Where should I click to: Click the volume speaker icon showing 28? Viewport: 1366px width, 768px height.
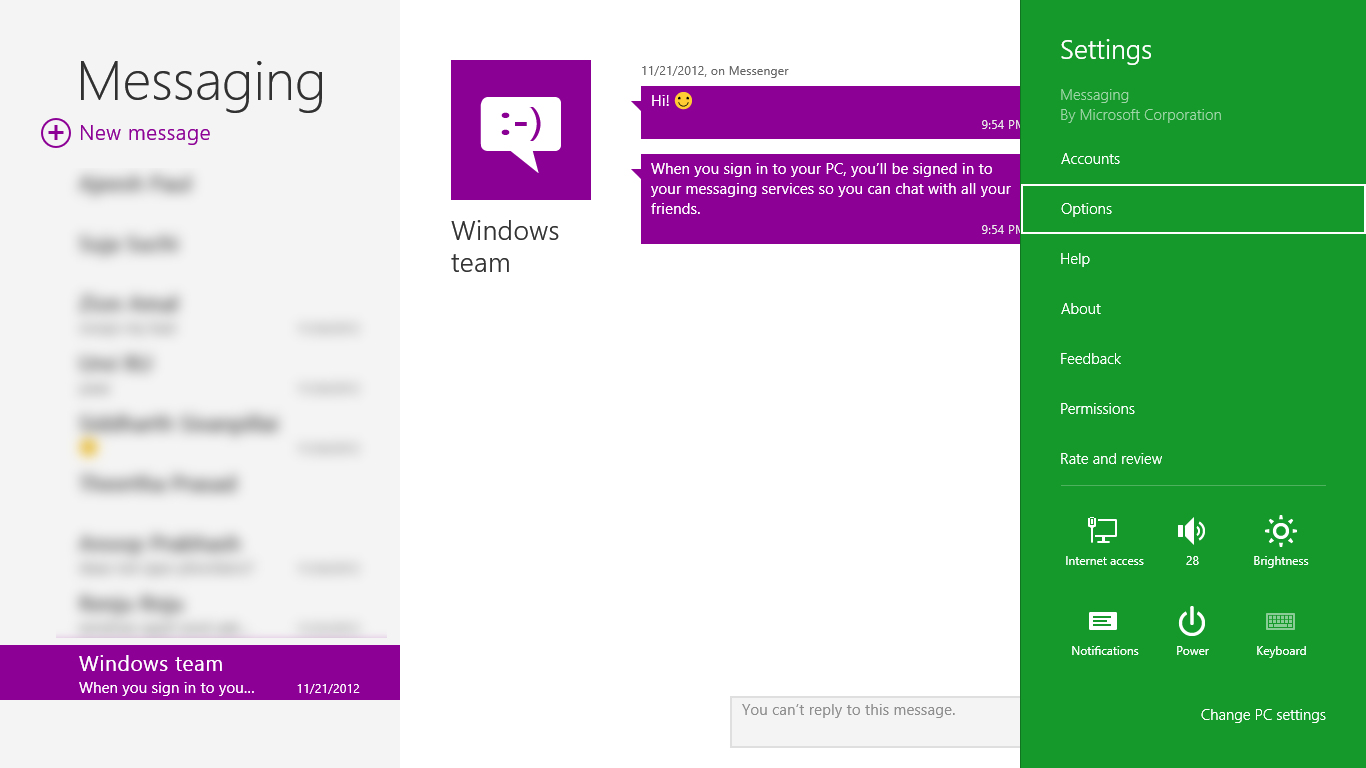click(1192, 531)
